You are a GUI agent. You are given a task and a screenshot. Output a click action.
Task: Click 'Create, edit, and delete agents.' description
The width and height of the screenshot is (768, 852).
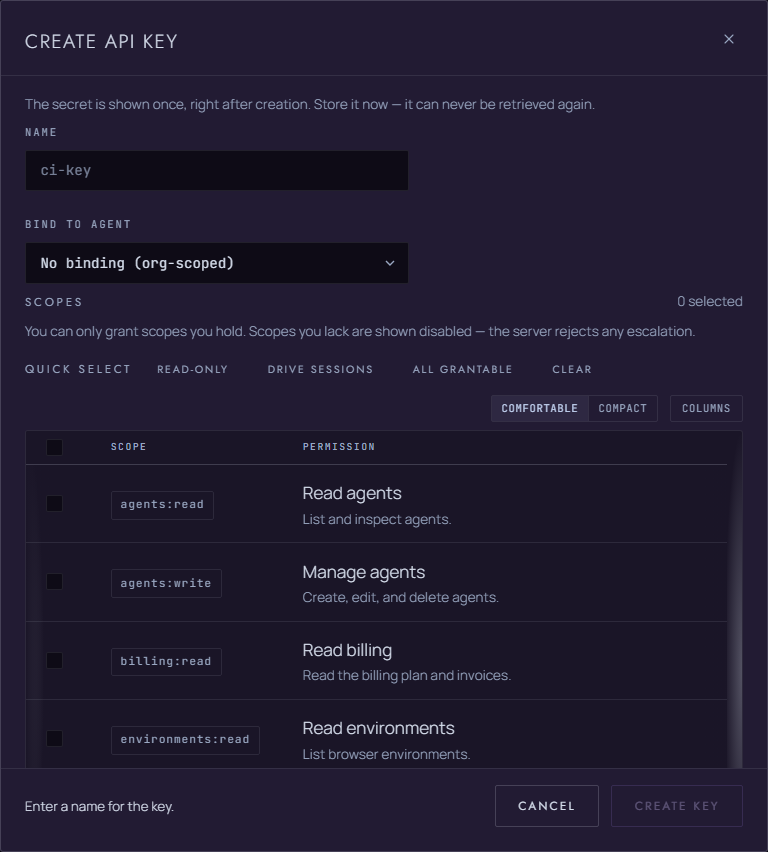400,598
